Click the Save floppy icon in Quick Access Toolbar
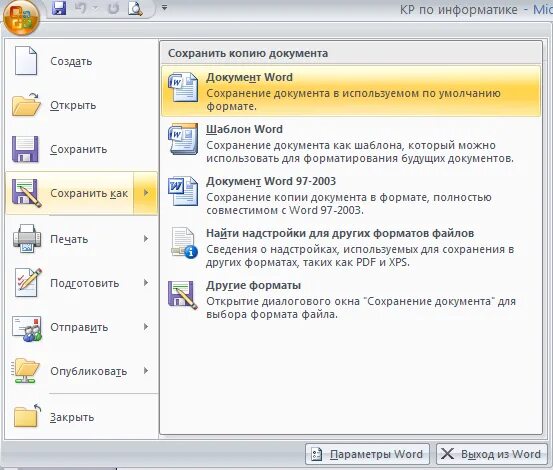This screenshot has height=470, width=553. [59, 8]
